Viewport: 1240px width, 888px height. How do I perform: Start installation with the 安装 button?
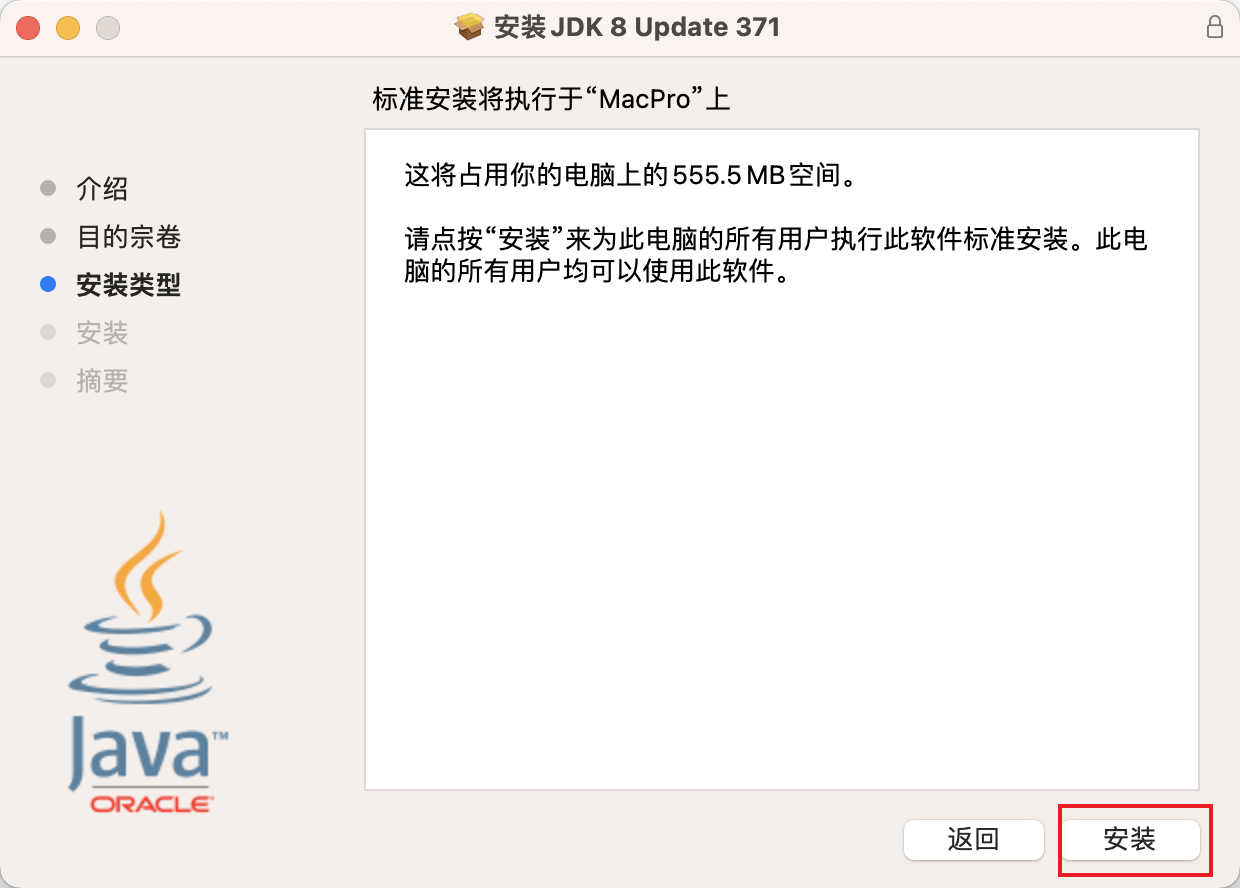(x=1130, y=839)
